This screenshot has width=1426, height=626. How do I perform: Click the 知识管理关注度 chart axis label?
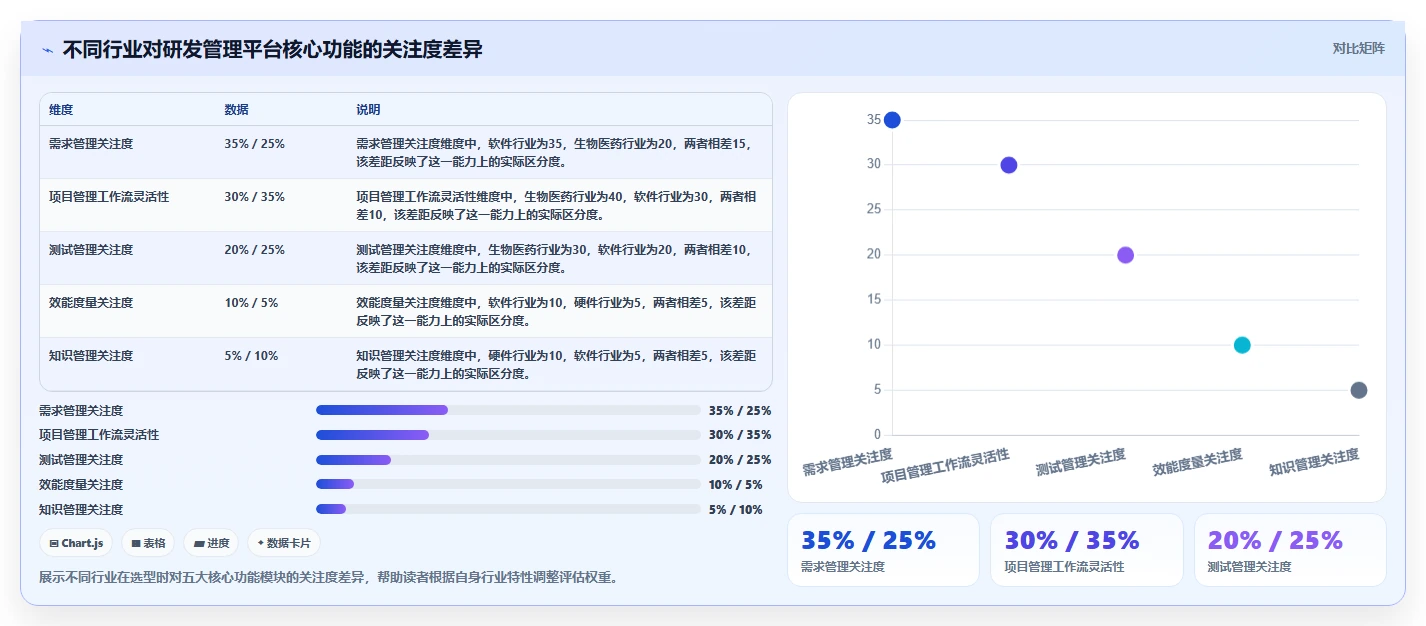(x=1314, y=461)
